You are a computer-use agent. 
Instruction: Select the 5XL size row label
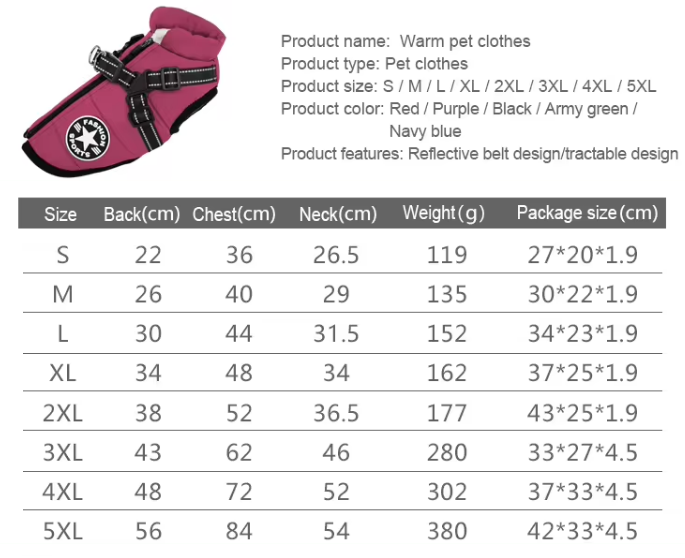[63, 531]
